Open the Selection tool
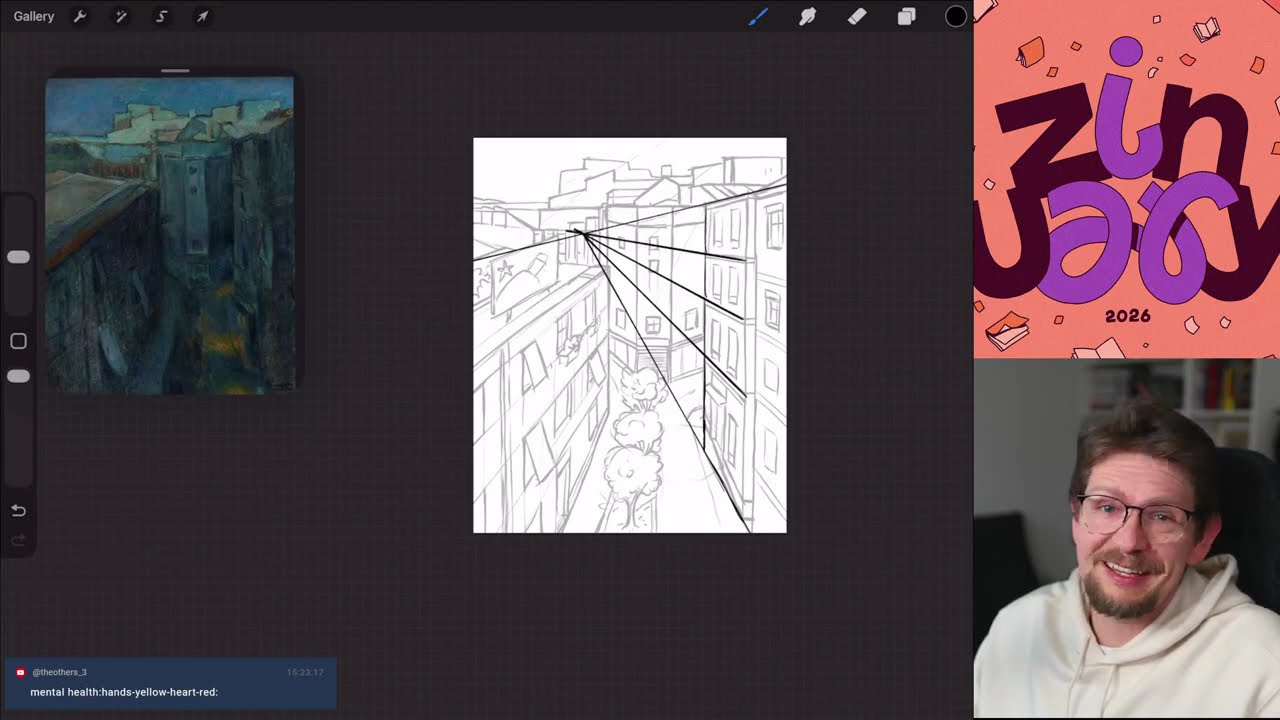 [161, 16]
